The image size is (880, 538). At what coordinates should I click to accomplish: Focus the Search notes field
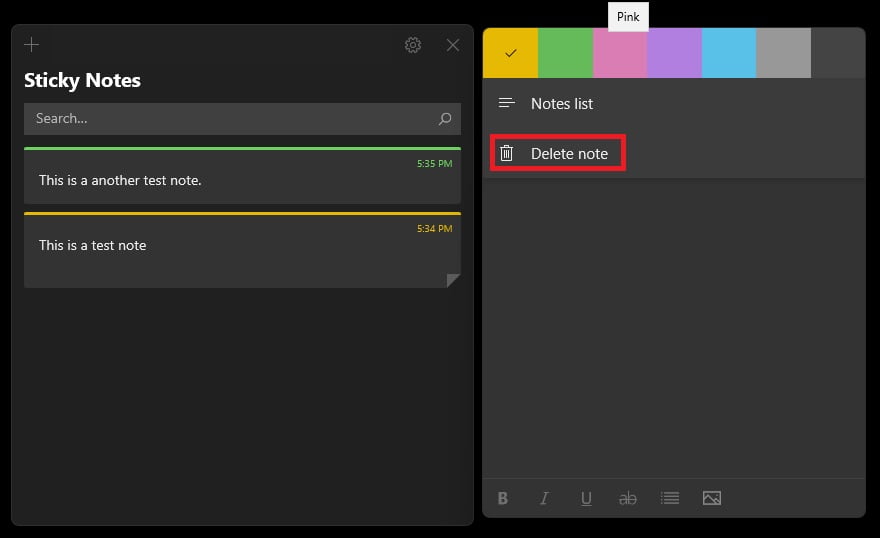242,118
